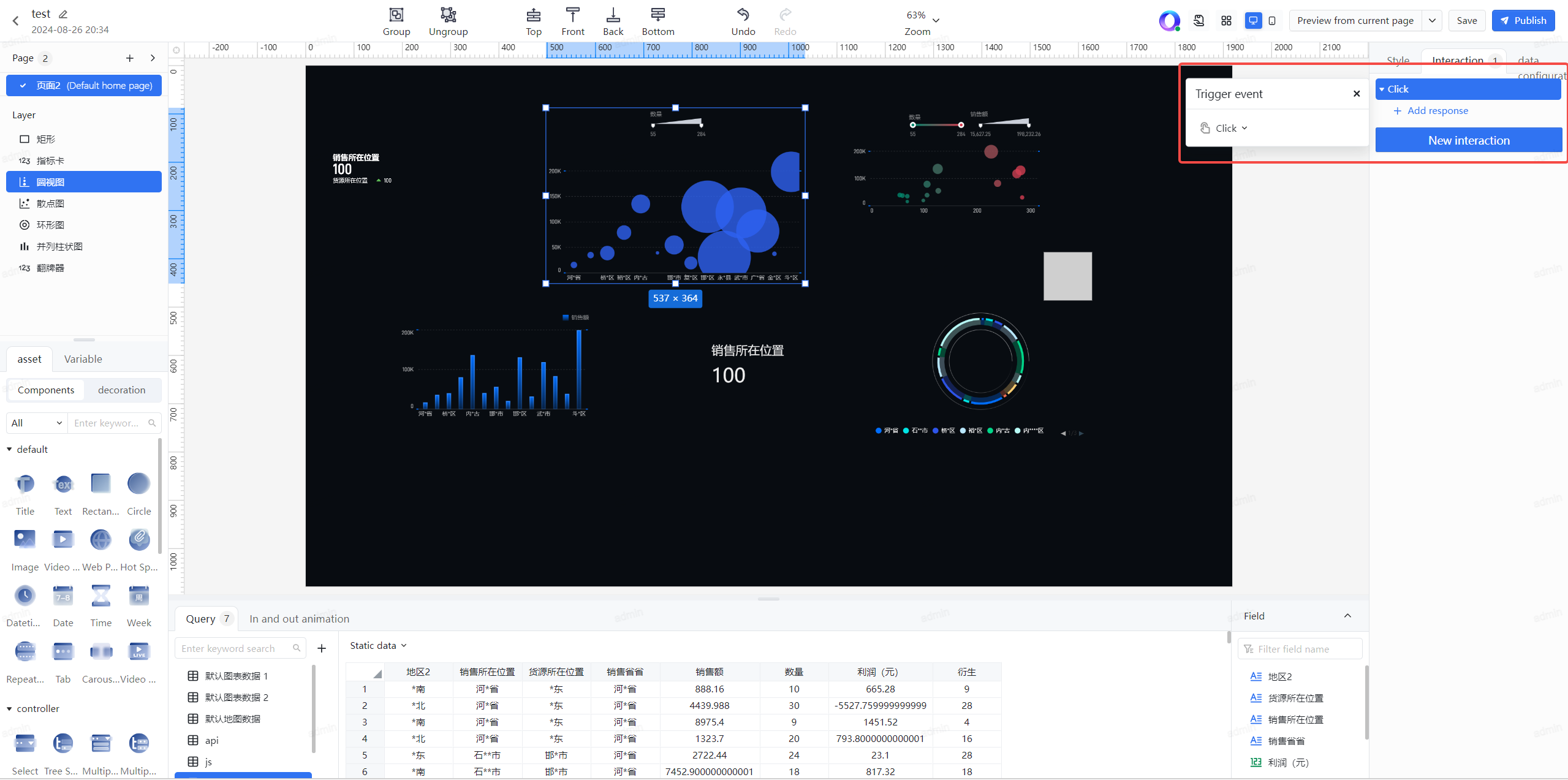Click the Ungroup toolbar icon

pyautogui.click(x=448, y=14)
